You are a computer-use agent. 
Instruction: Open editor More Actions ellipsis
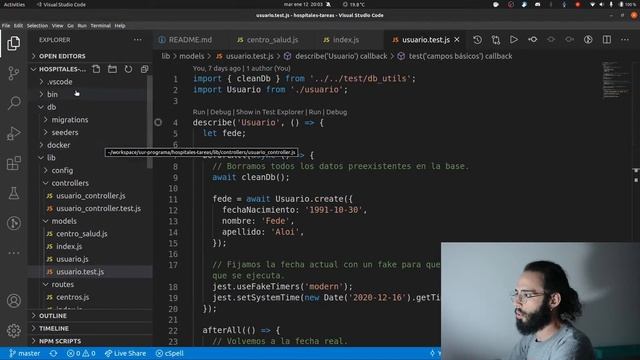tap(625, 40)
